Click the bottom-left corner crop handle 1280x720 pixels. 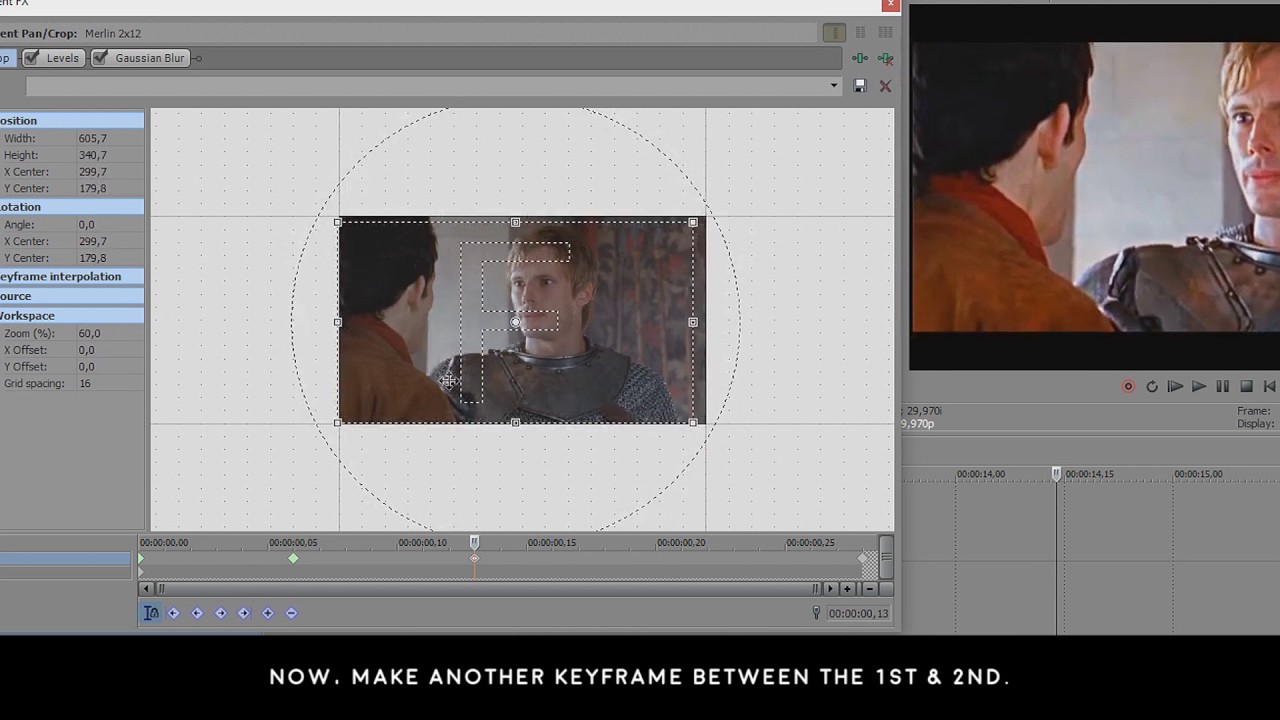click(338, 423)
